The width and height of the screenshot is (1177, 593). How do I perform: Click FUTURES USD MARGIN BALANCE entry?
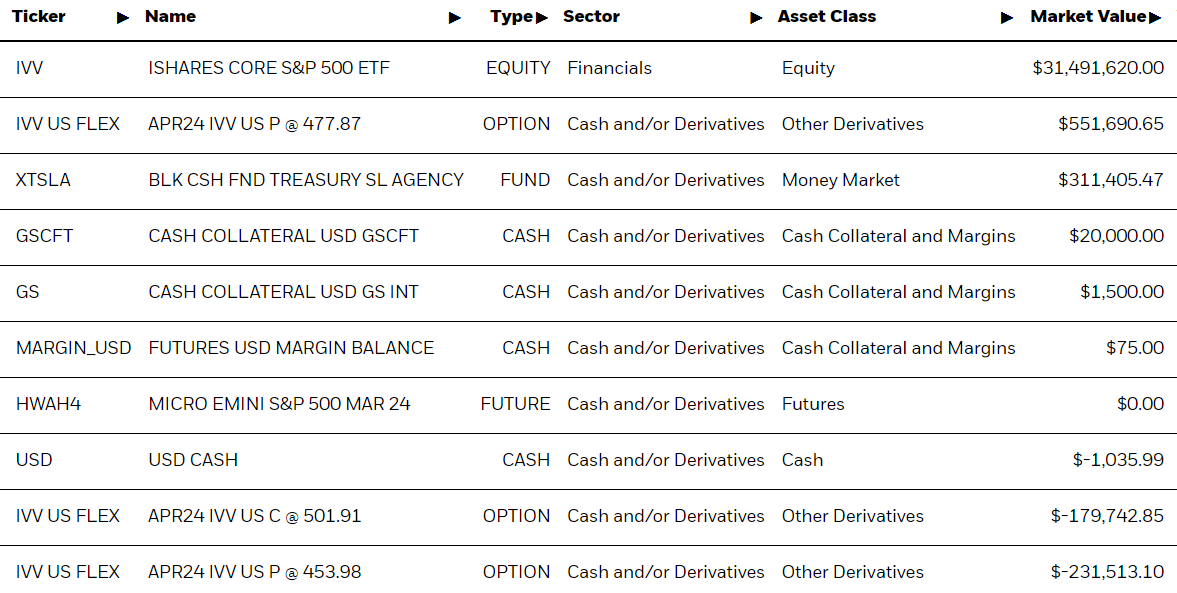point(291,348)
